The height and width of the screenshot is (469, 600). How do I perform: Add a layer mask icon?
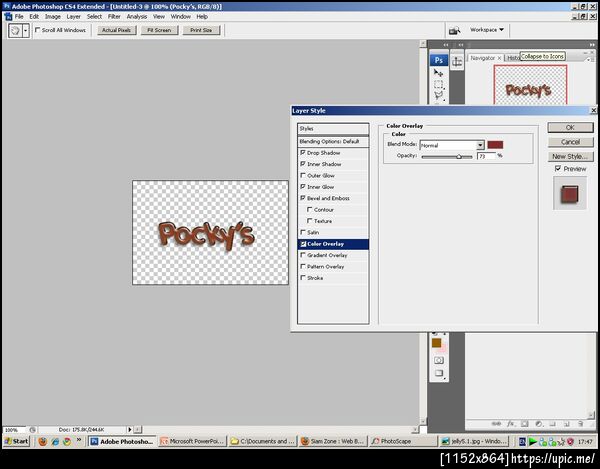pyautogui.click(x=525, y=424)
